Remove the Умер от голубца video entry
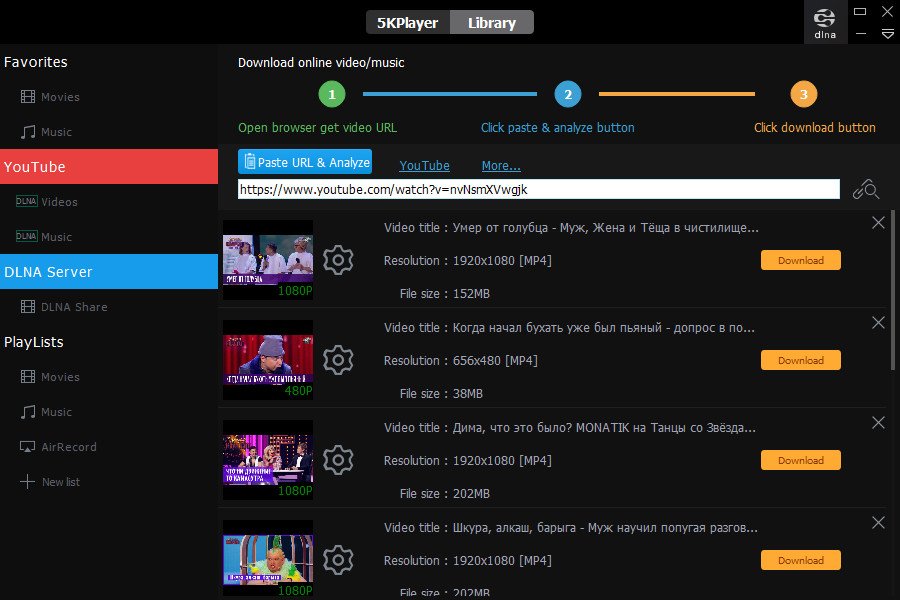The height and width of the screenshot is (600, 900). click(x=878, y=223)
